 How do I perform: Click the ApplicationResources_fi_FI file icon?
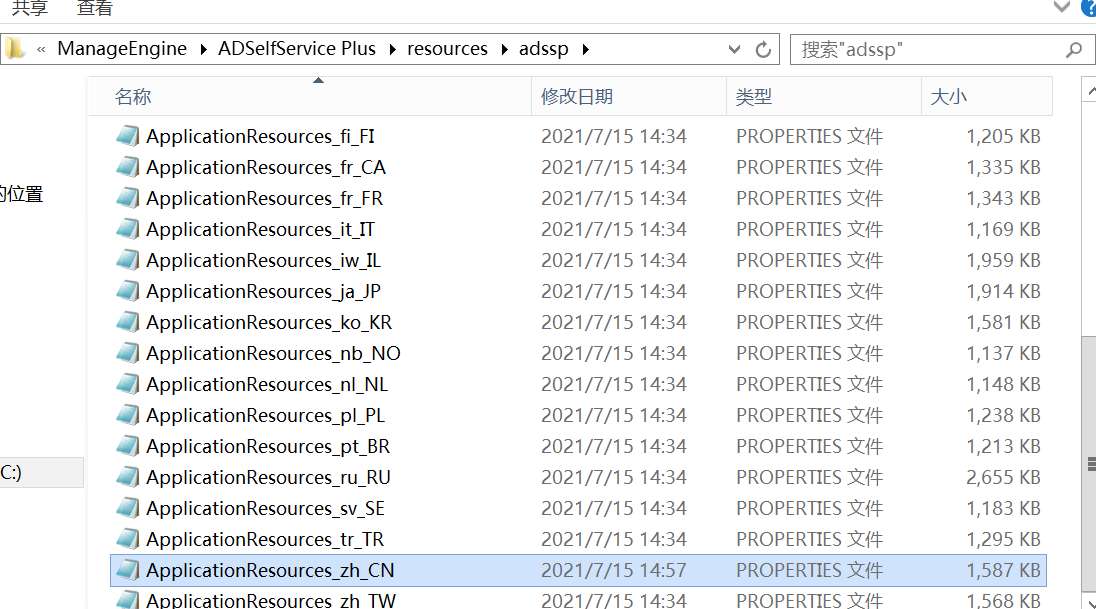(127, 136)
